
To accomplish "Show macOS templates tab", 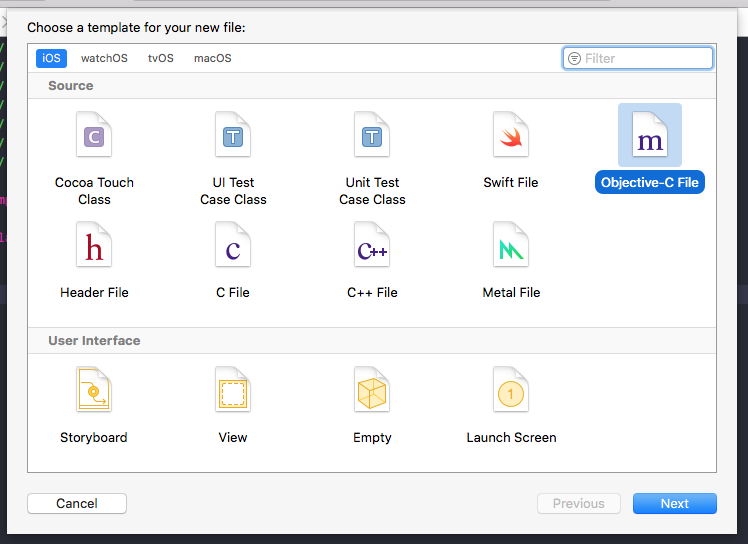I will [212, 58].
